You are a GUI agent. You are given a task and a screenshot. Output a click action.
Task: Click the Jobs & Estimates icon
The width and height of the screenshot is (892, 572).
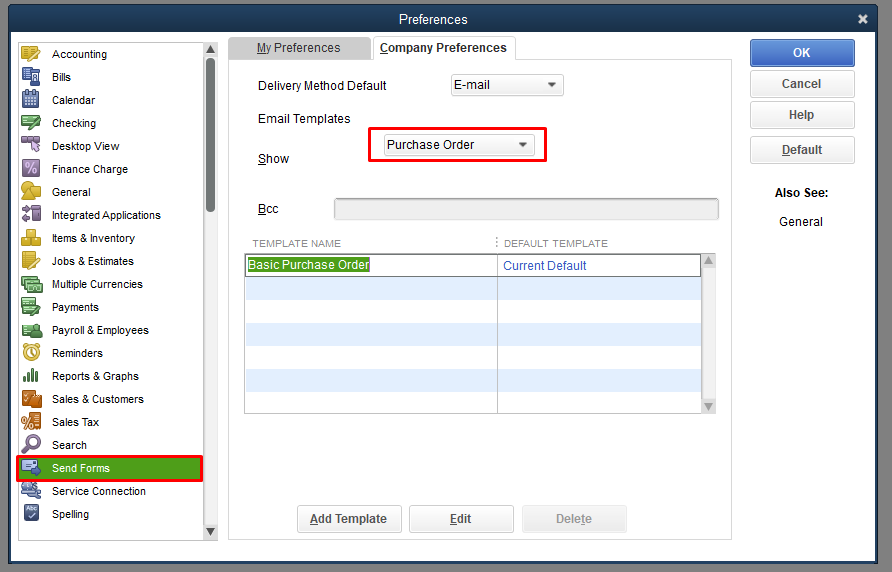pos(31,260)
